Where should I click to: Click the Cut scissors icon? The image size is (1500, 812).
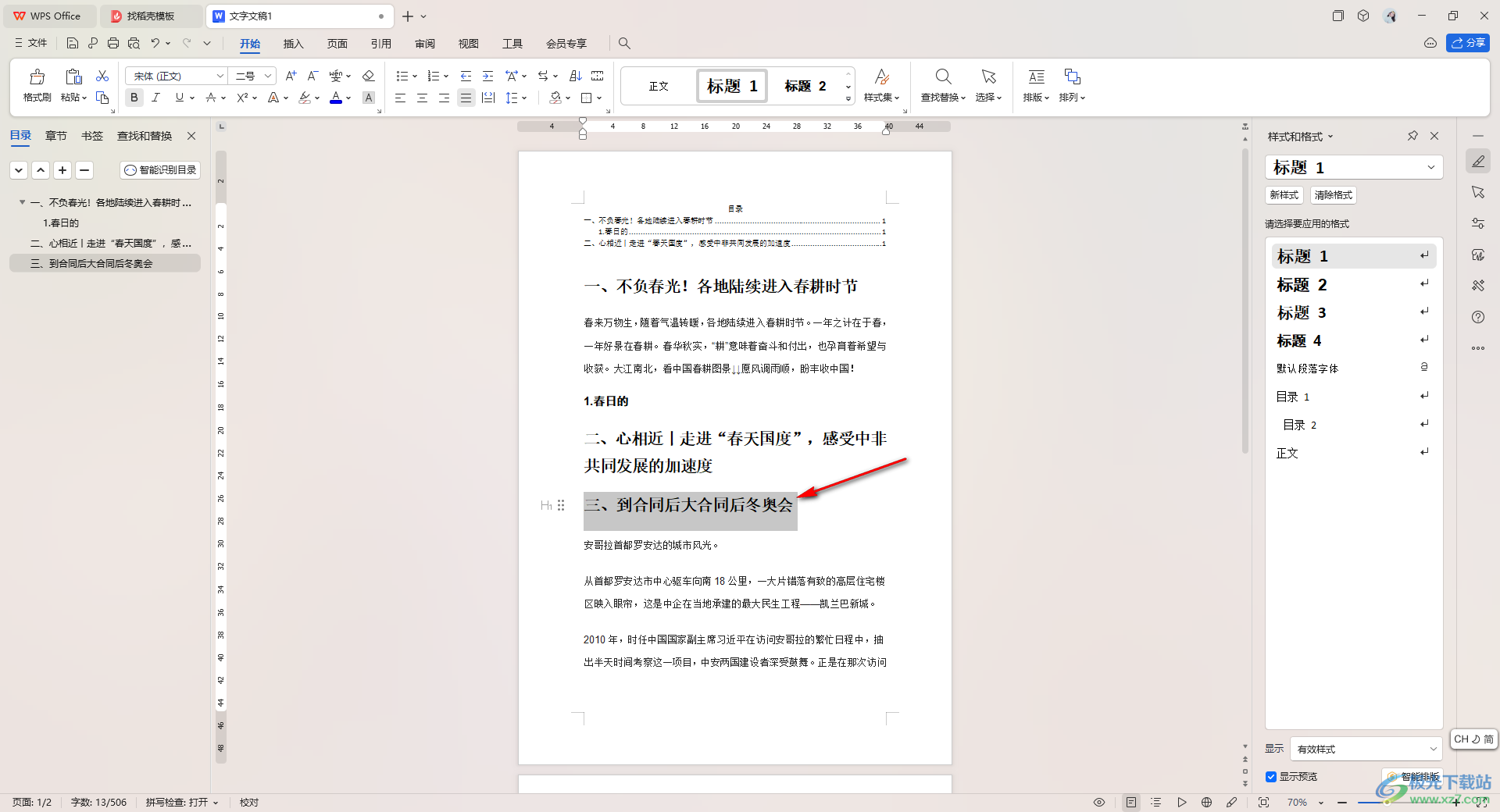click(x=102, y=76)
